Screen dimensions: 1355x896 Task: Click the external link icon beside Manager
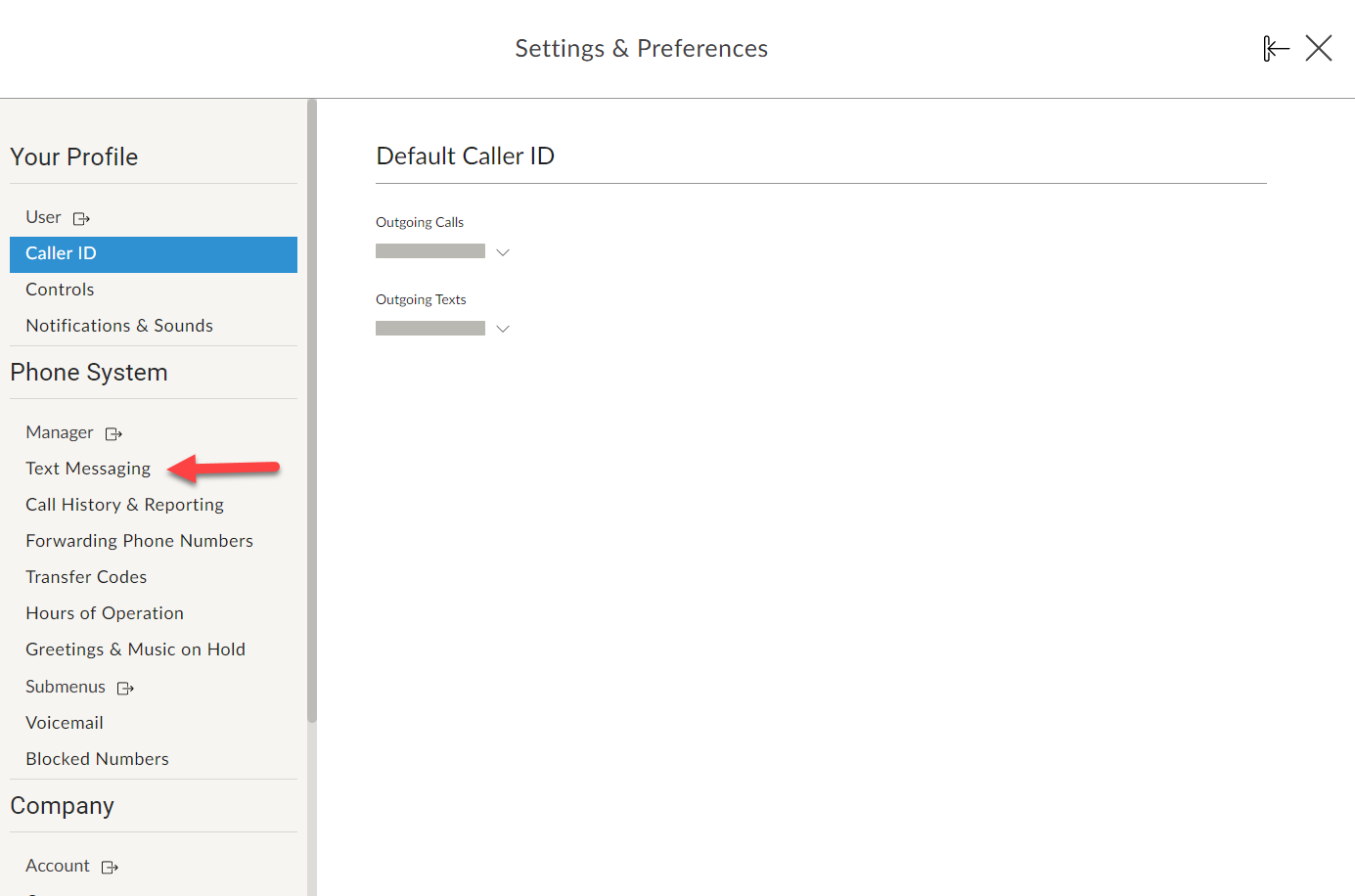pos(114,433)
